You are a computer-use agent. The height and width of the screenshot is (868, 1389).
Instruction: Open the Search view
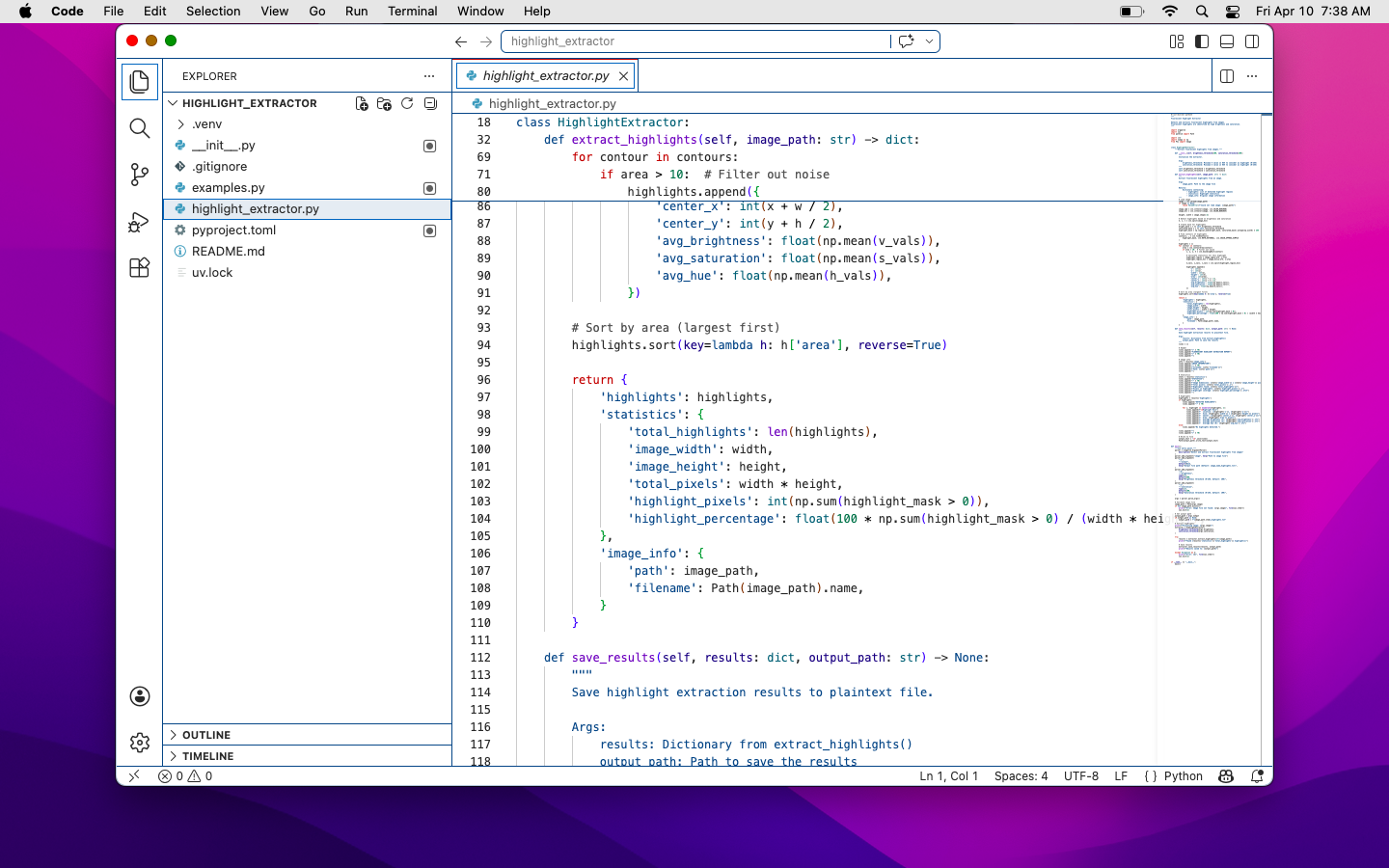pos(140,128)
